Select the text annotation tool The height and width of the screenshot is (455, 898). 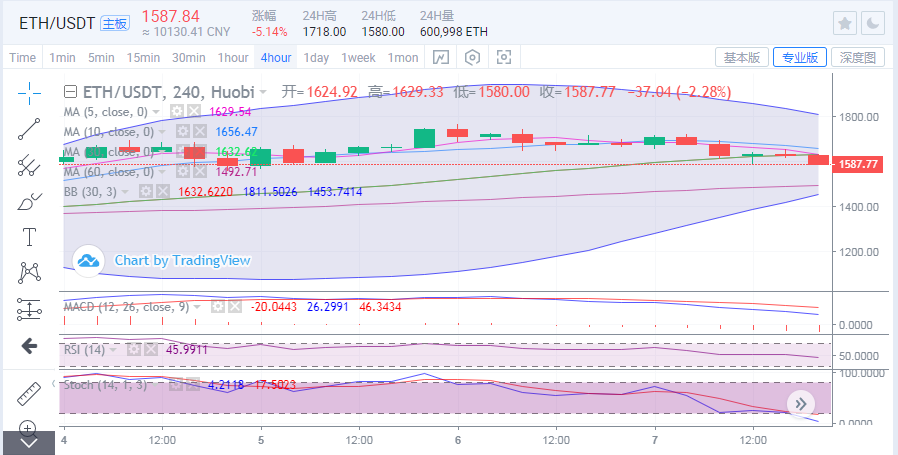point(29,237)
